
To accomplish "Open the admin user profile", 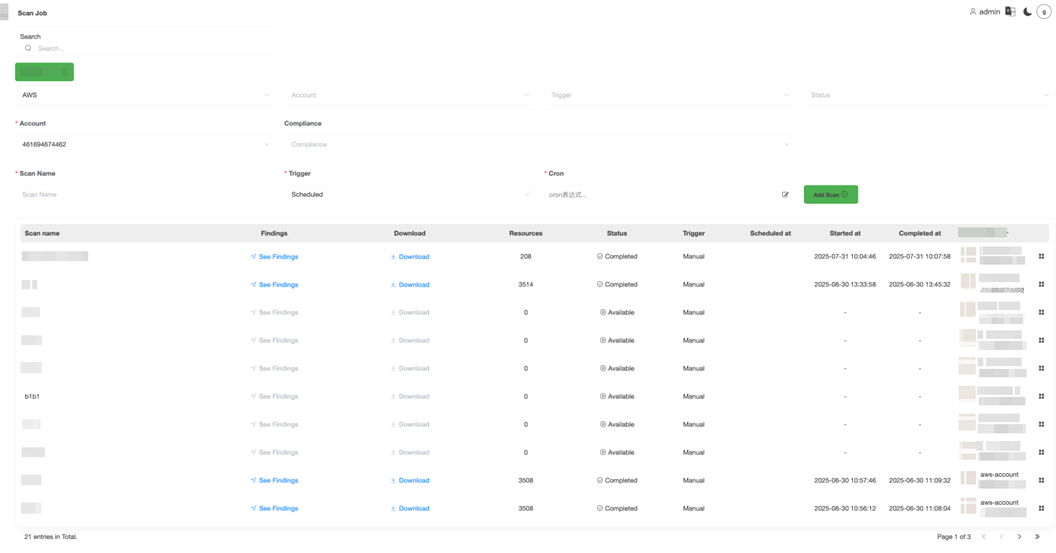I will pyautogui.click(x=984, y=12).
